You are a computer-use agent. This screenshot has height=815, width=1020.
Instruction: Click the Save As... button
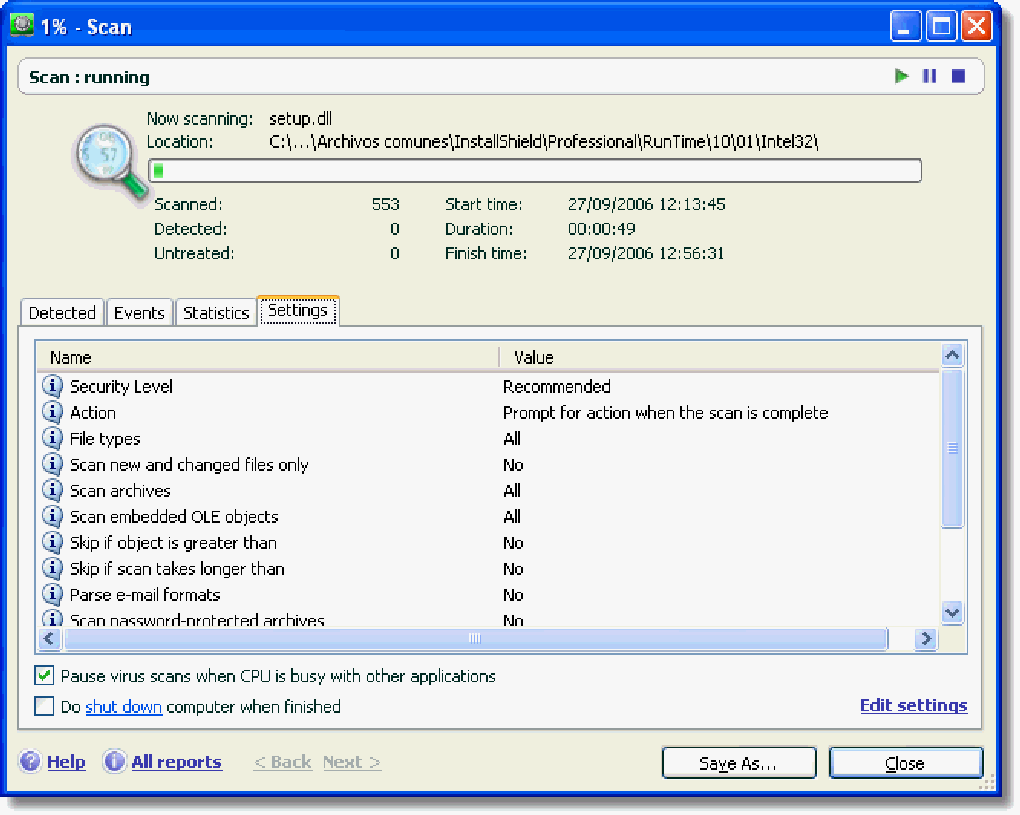(x=738, y=762)
